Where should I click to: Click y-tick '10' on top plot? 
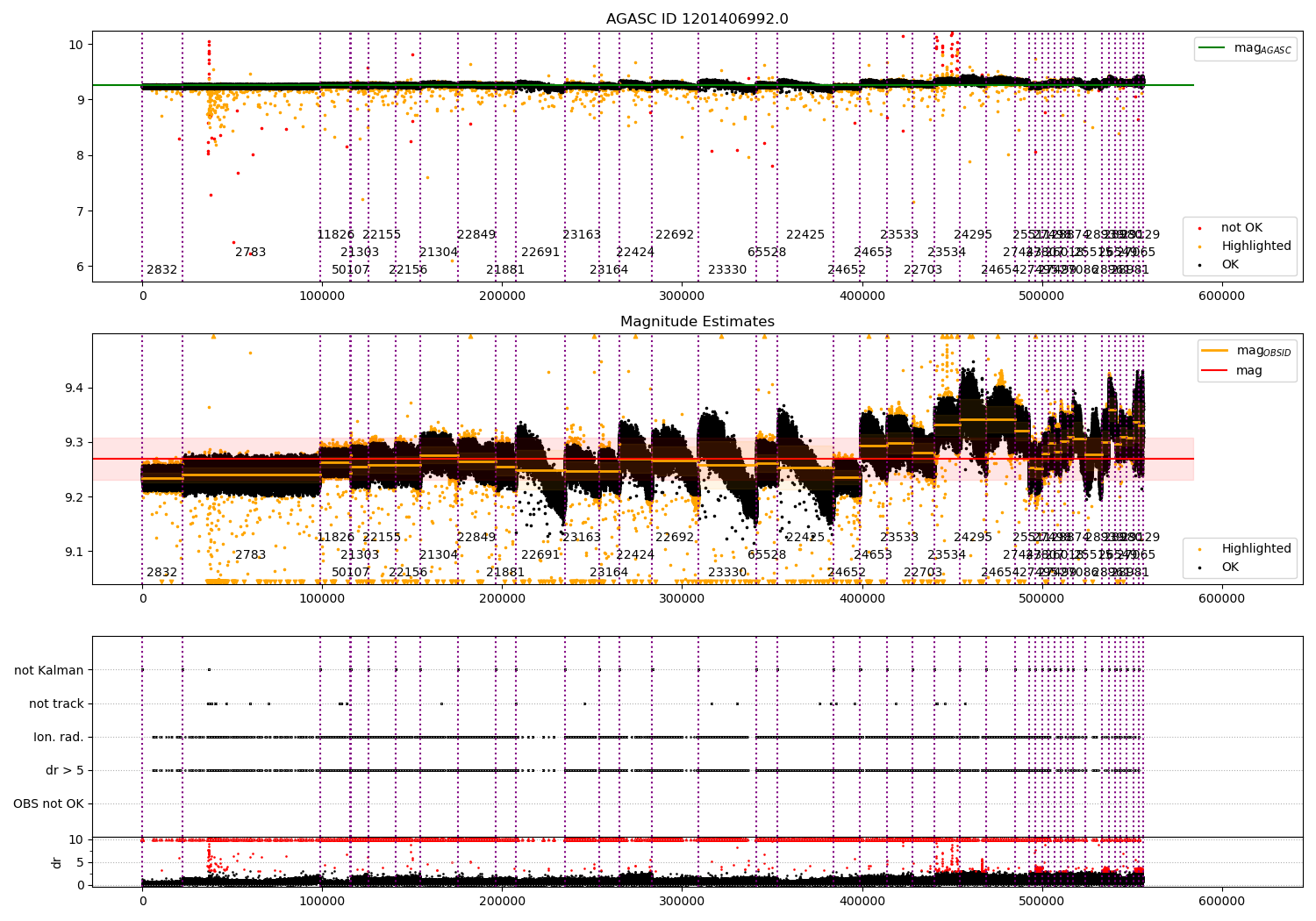pyautogui.click(x=76, y=45)
